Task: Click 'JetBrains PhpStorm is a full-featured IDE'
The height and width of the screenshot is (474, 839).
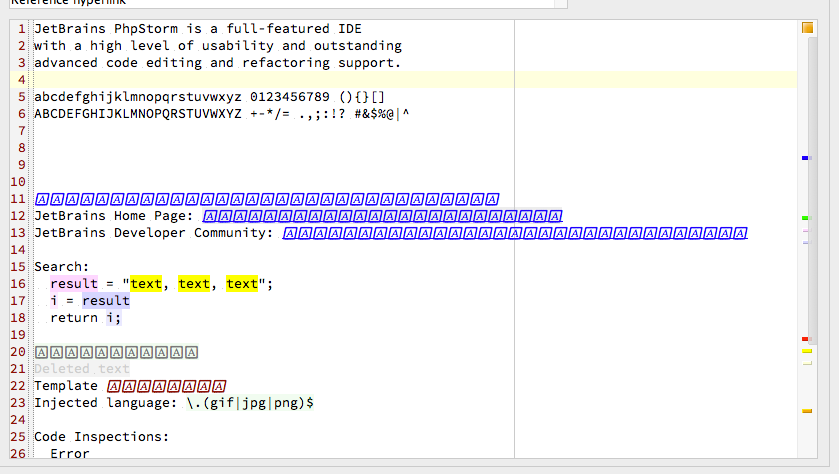Action: tap(198, 29)
